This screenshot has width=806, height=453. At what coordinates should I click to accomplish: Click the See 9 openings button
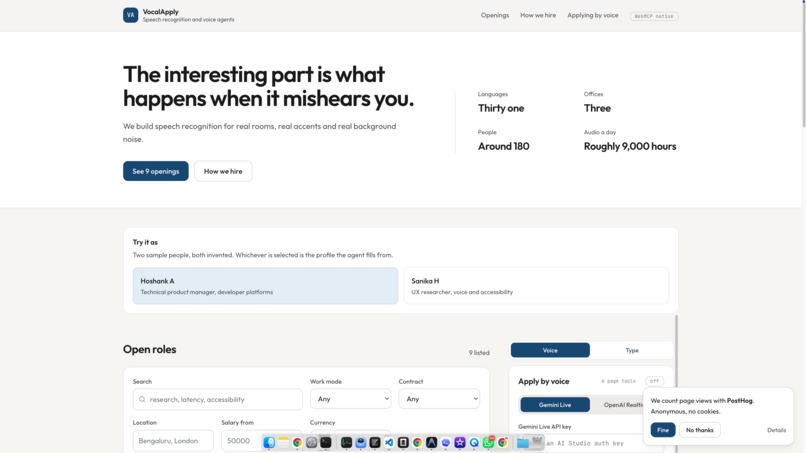pyautogui.click(x=156, y=171)
